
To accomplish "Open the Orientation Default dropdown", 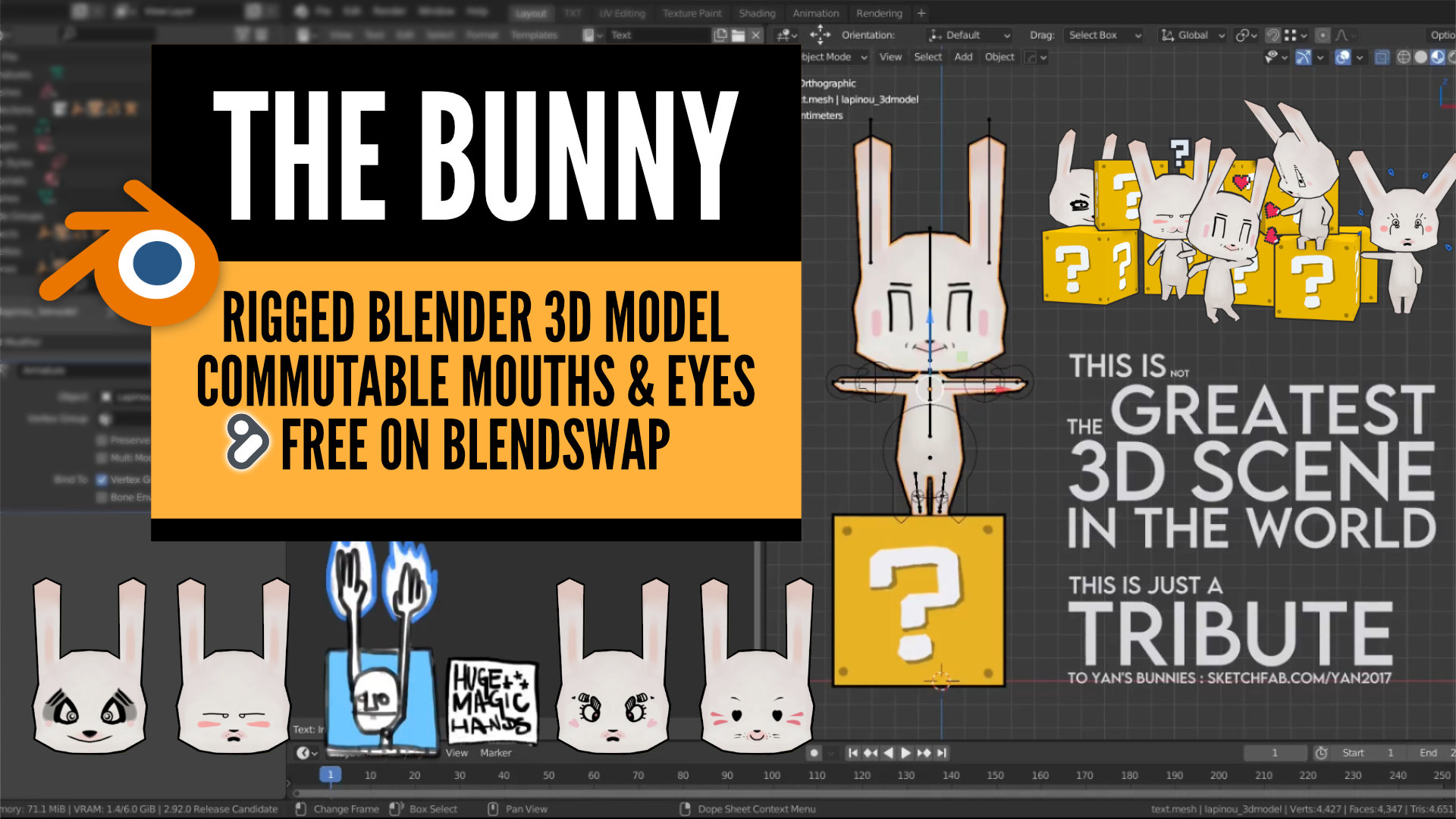I will 971,35.
